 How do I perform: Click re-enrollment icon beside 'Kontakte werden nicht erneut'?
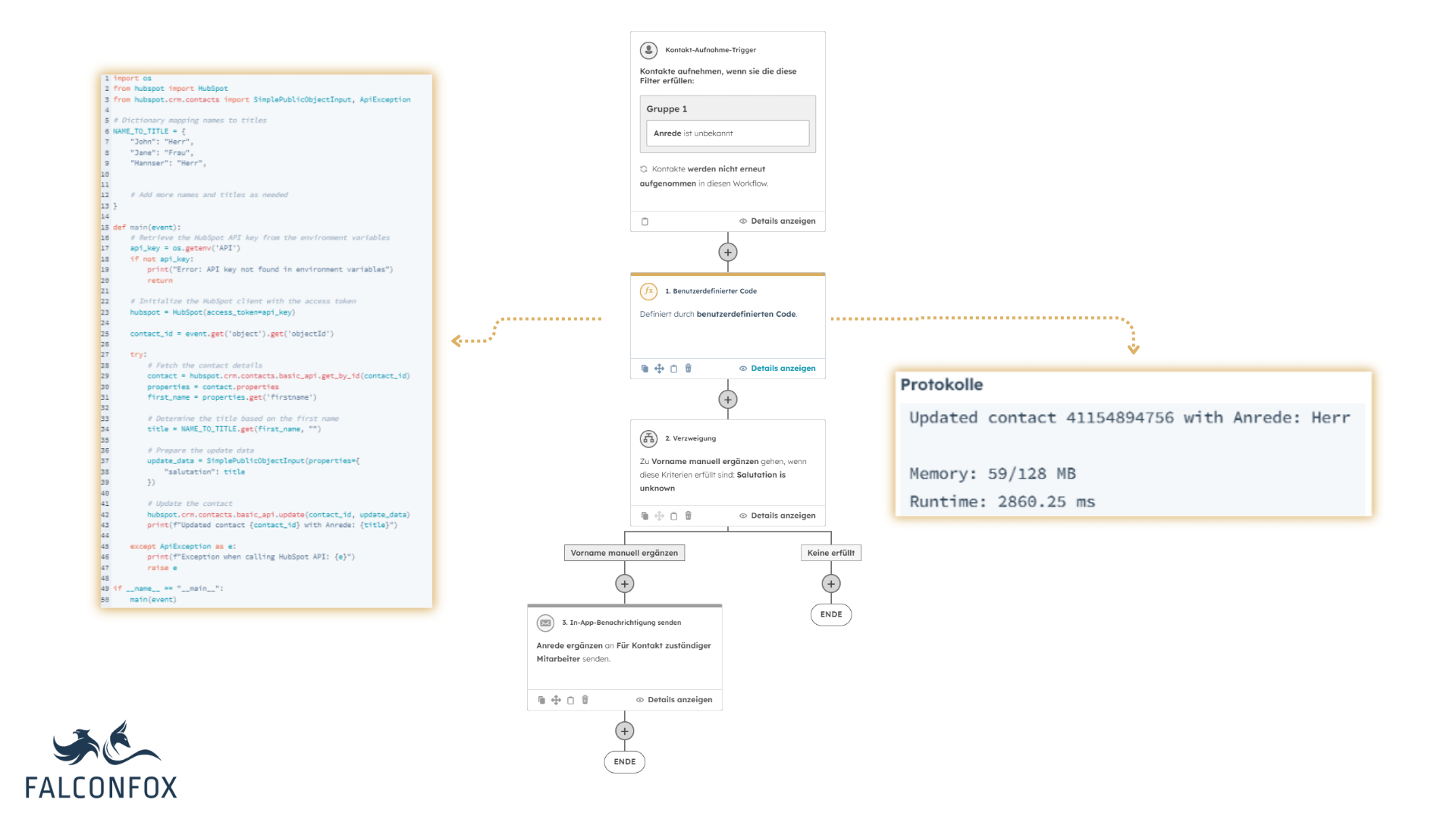(644, 169)
